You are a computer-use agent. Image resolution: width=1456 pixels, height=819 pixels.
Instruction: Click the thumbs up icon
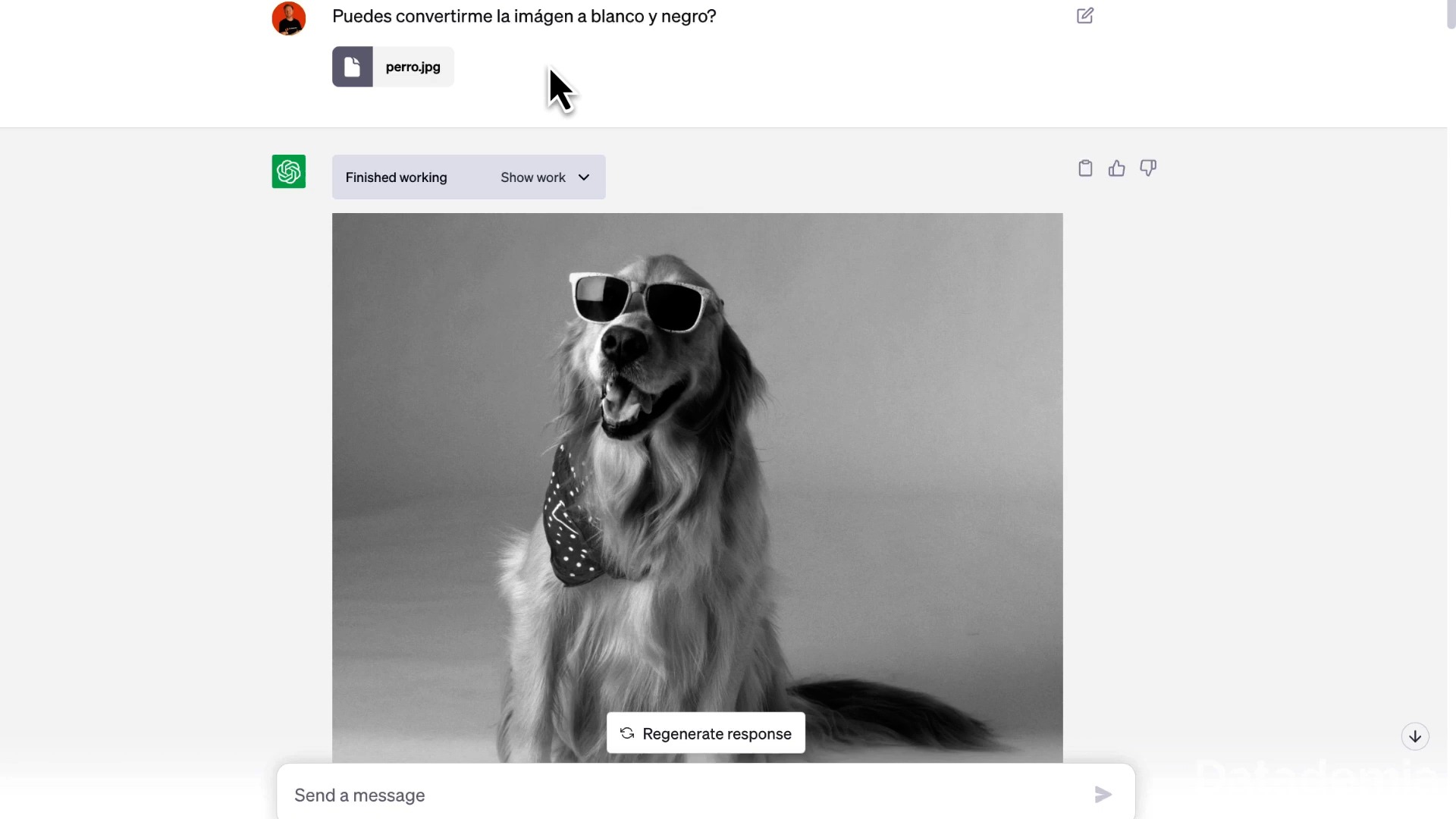click(1116, 168)
